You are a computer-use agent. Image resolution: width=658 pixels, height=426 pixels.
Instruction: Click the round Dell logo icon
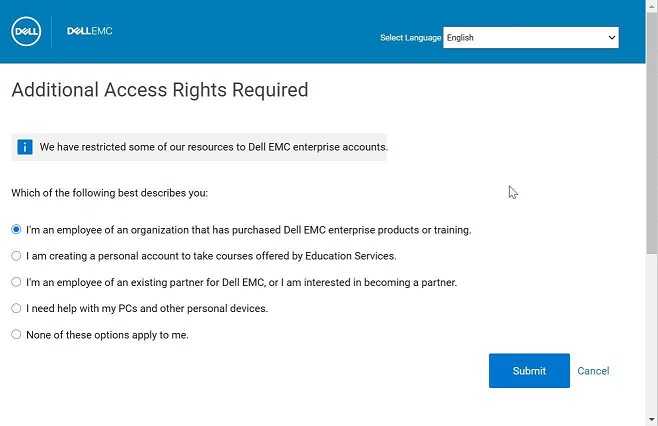26,31
